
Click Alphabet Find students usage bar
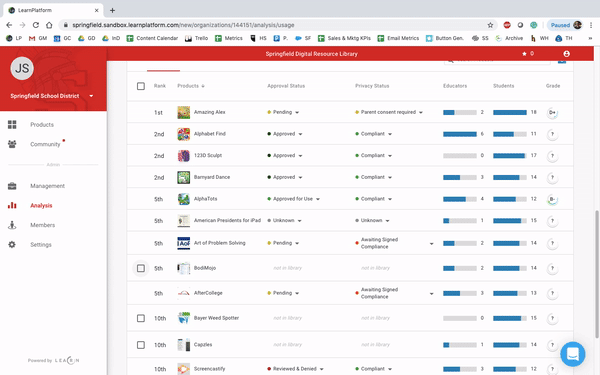pos(510,134)
